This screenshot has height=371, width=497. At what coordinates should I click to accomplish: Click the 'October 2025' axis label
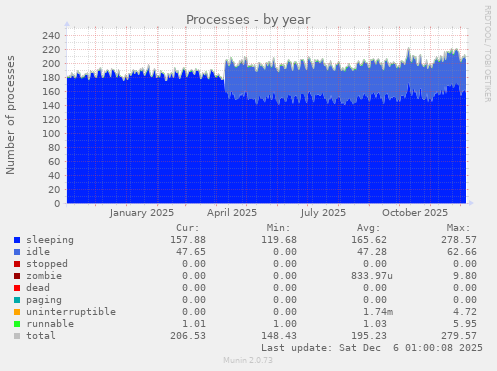[x=415, y=213]
